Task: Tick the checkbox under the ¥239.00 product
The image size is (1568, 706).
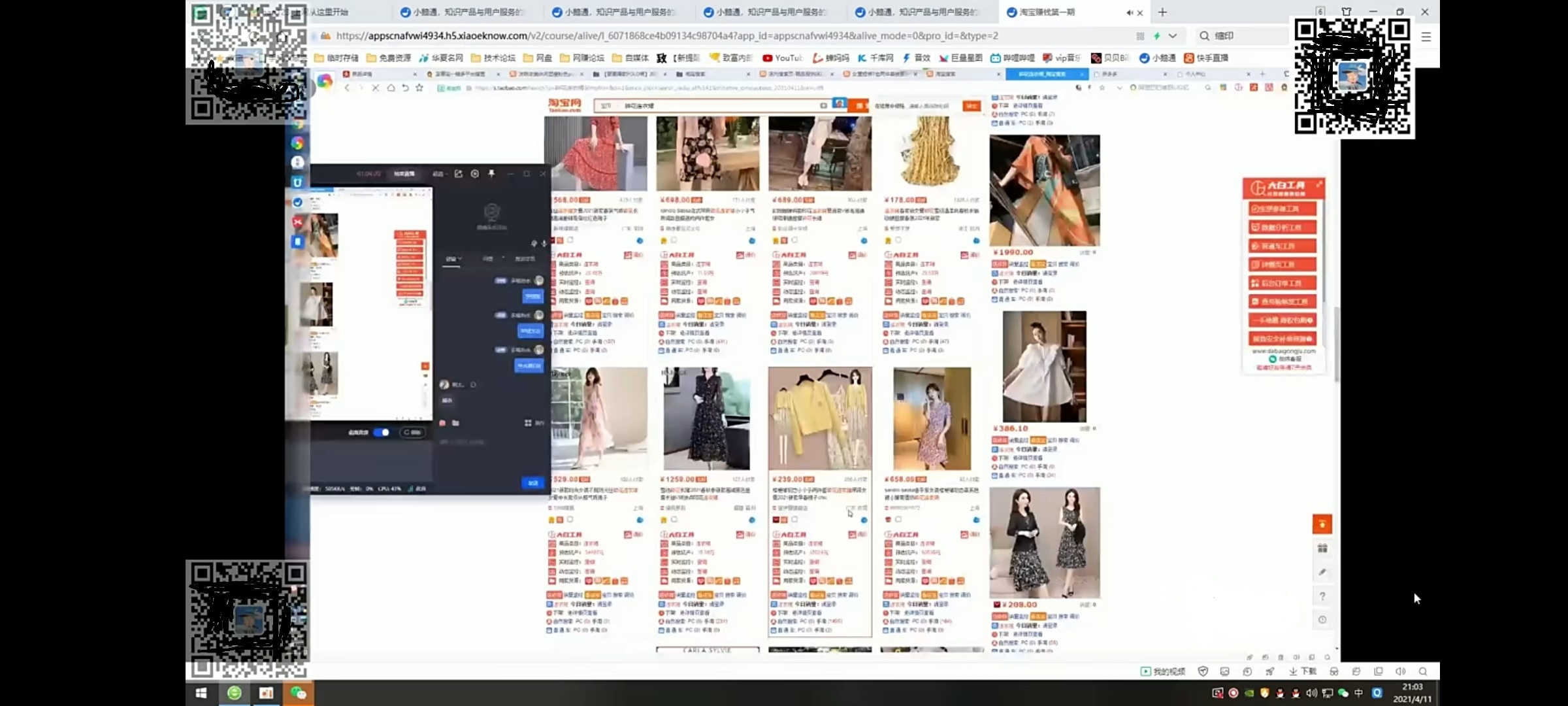Action: tap(794, 520)
